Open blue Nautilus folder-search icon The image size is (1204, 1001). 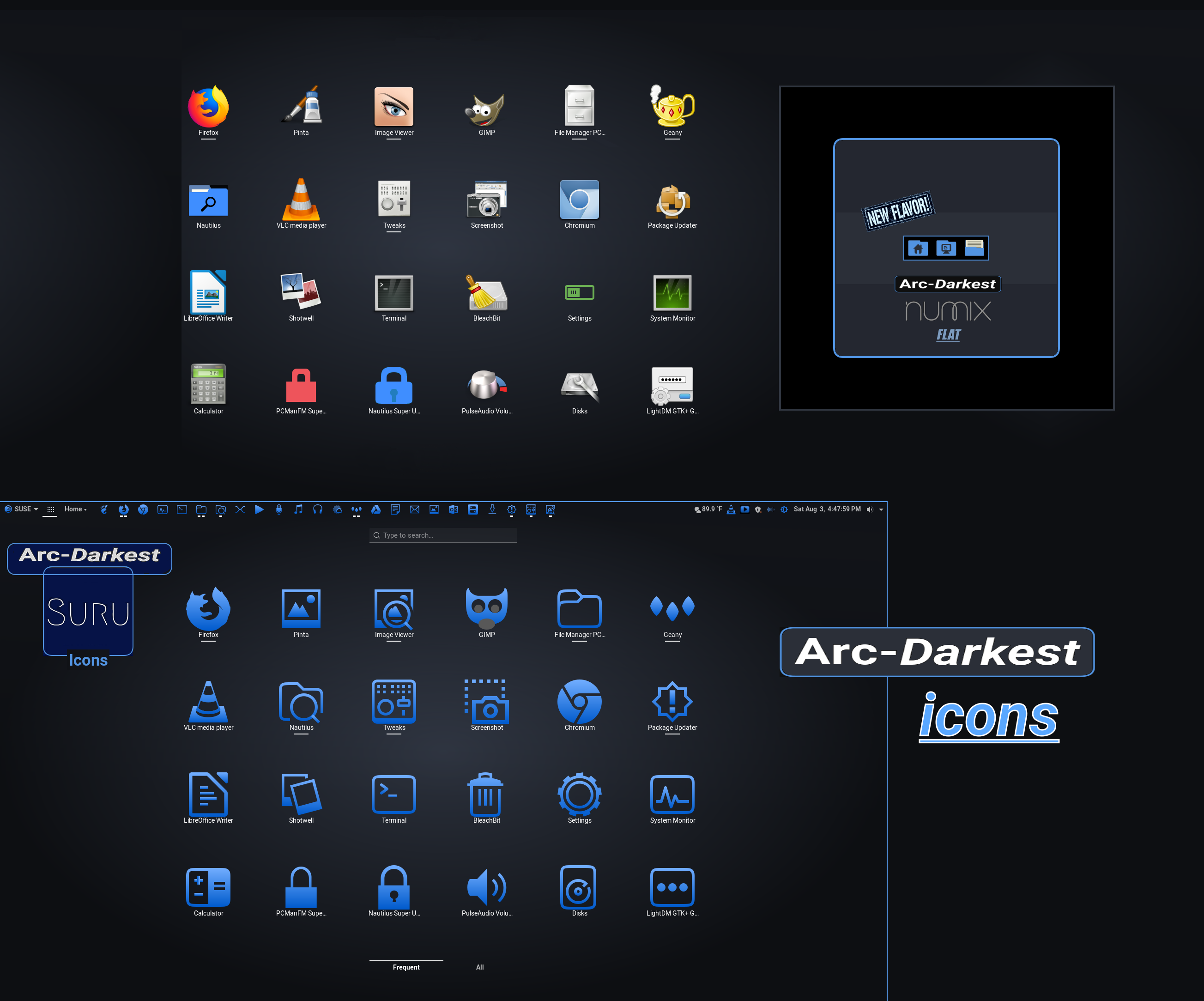[x=301, y=701]
